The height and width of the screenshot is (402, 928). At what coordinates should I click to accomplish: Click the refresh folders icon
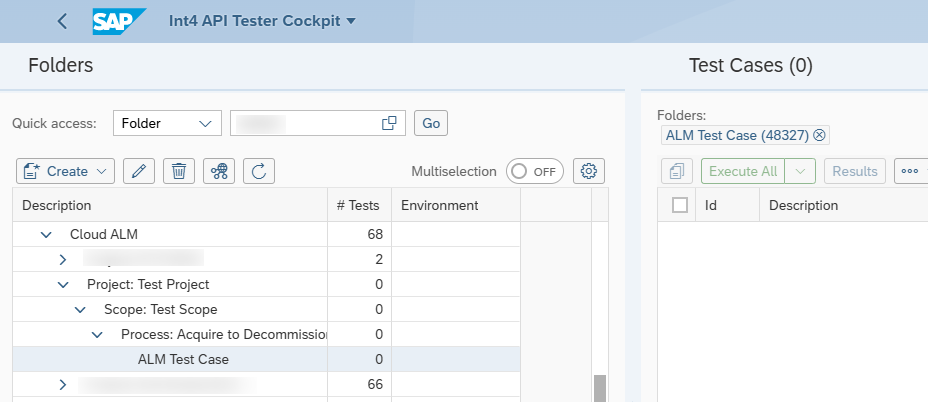click(x=259, y=171)
